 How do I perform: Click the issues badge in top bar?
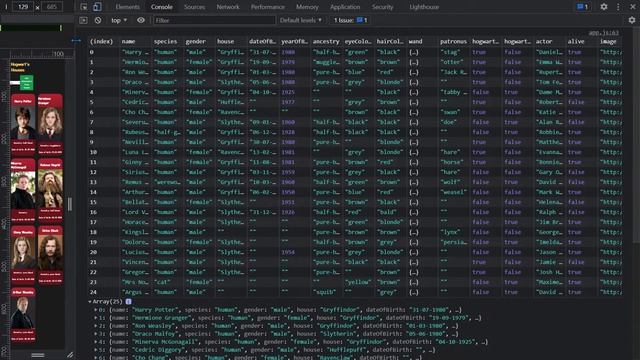tap(582, 7)
